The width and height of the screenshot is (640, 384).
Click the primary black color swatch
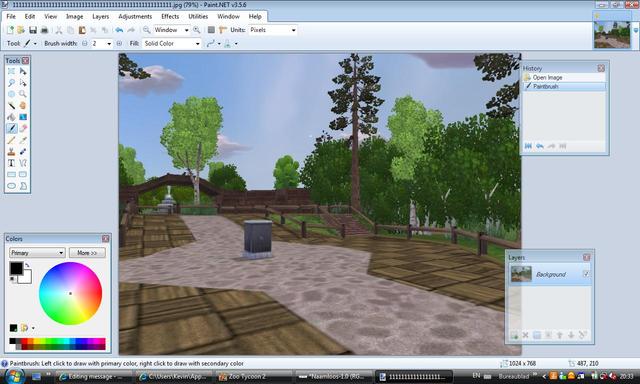pos(16,268)
